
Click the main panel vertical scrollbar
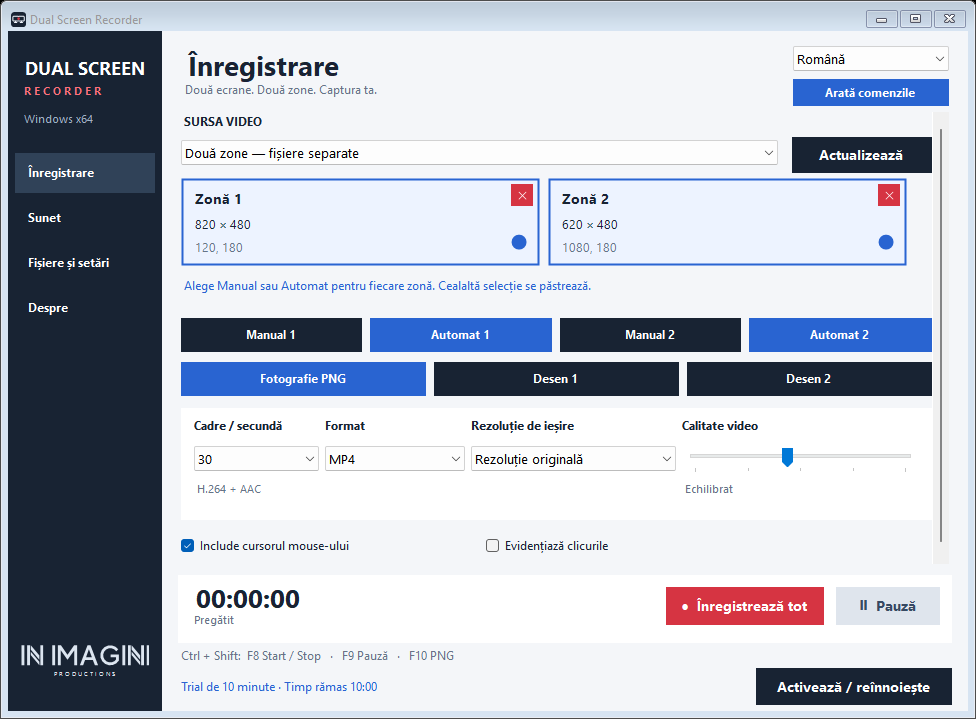pos(941,336)
